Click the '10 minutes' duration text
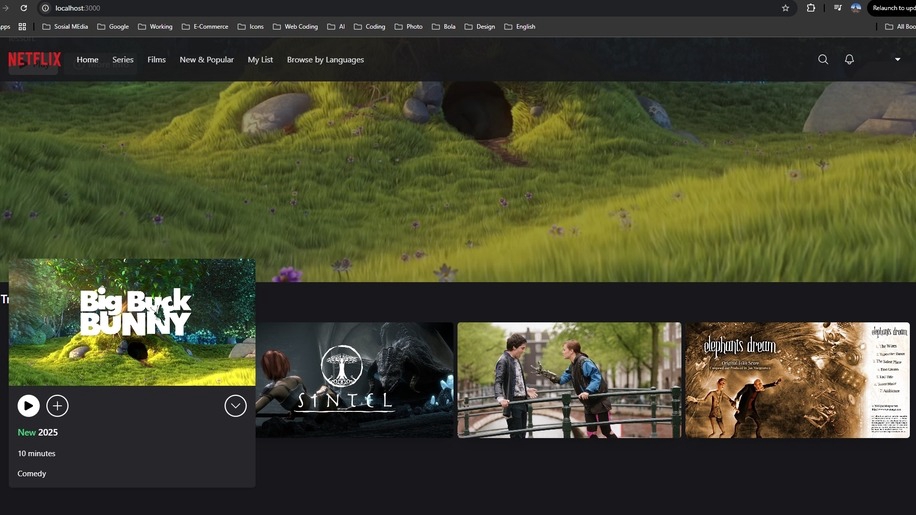The height and width of the screenshot is (515, 916). point(36,453)
